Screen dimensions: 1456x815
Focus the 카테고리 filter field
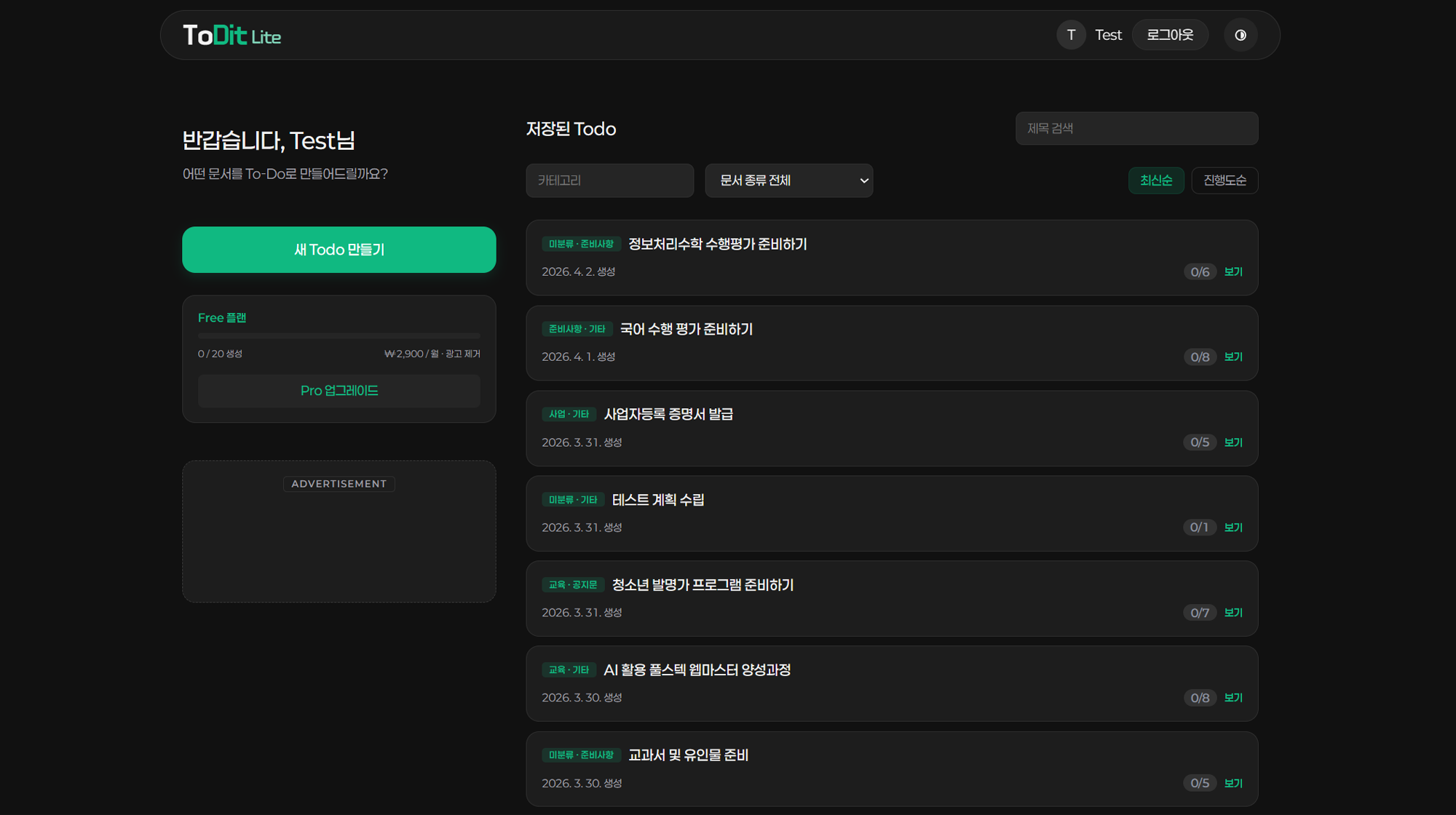point(609,180)
